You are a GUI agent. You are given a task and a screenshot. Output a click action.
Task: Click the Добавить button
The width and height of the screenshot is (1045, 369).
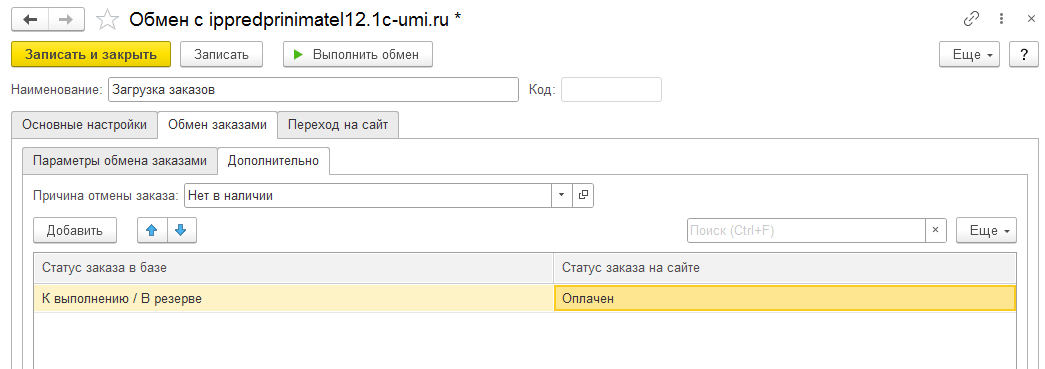tap(75, 230)
